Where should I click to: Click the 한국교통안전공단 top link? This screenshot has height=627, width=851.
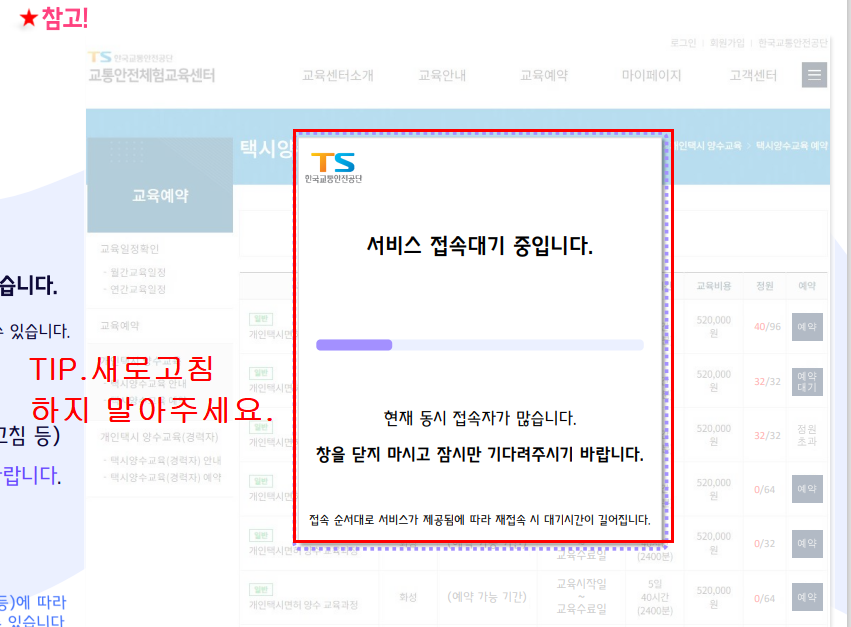(793, 43)
